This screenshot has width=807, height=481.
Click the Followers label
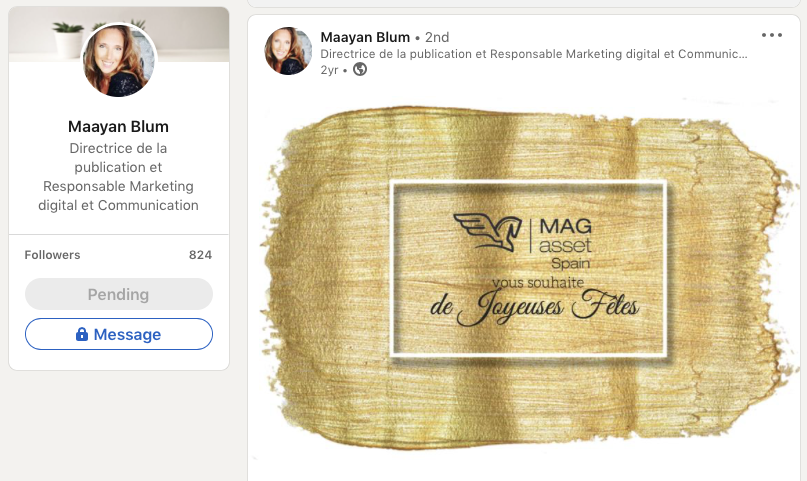coord(52,255)
